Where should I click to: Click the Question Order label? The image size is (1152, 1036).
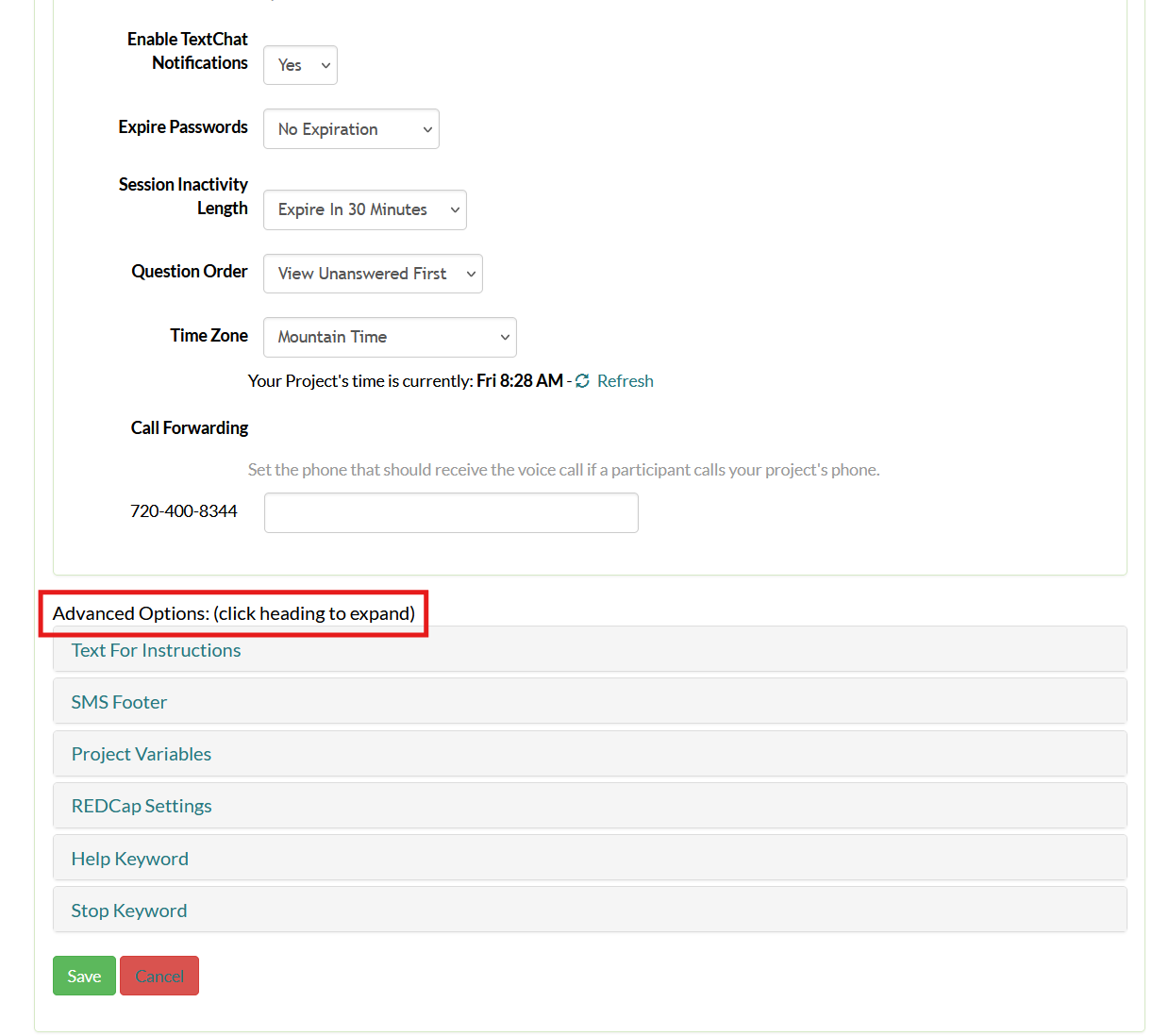[x=190, y=272]
